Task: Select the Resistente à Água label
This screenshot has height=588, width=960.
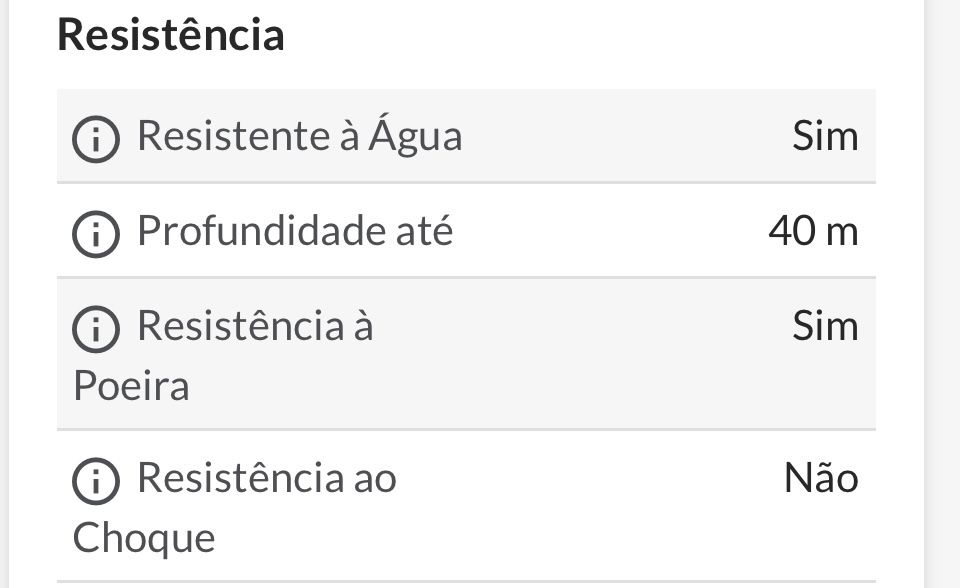Action: tap(299, 137)
